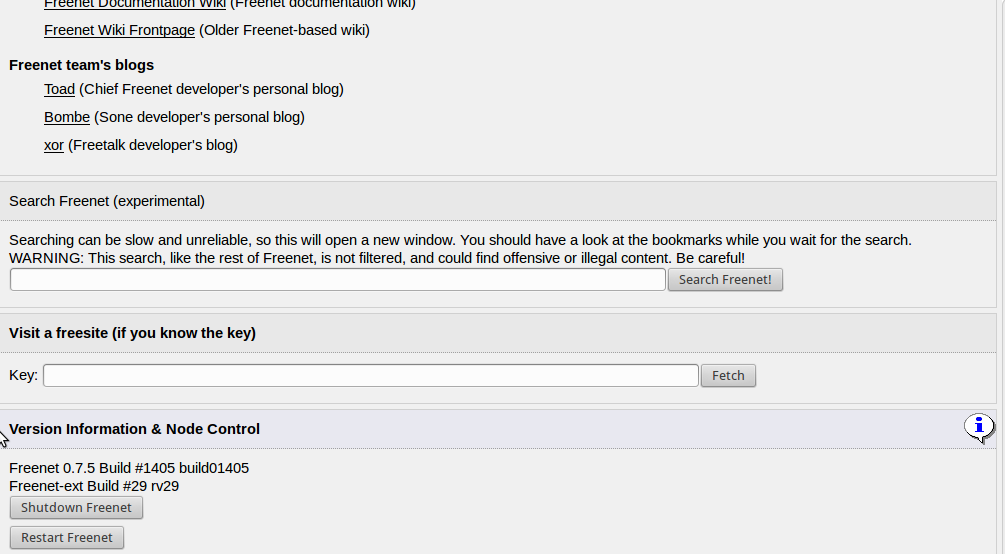Select the Search Freenet (experimental) header
The image size is (1005, 554).
[x=107, y=201]
